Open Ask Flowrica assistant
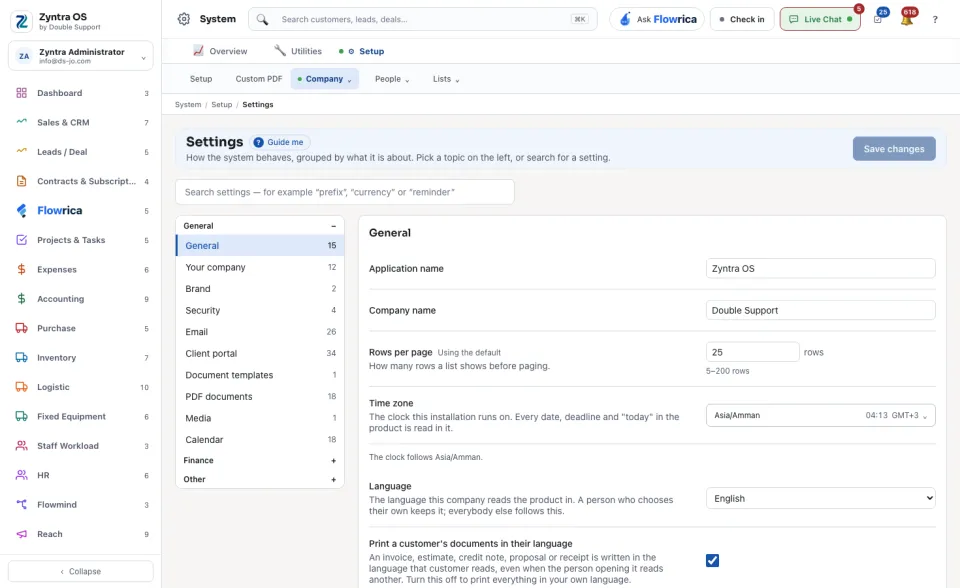 click(657, 19)
